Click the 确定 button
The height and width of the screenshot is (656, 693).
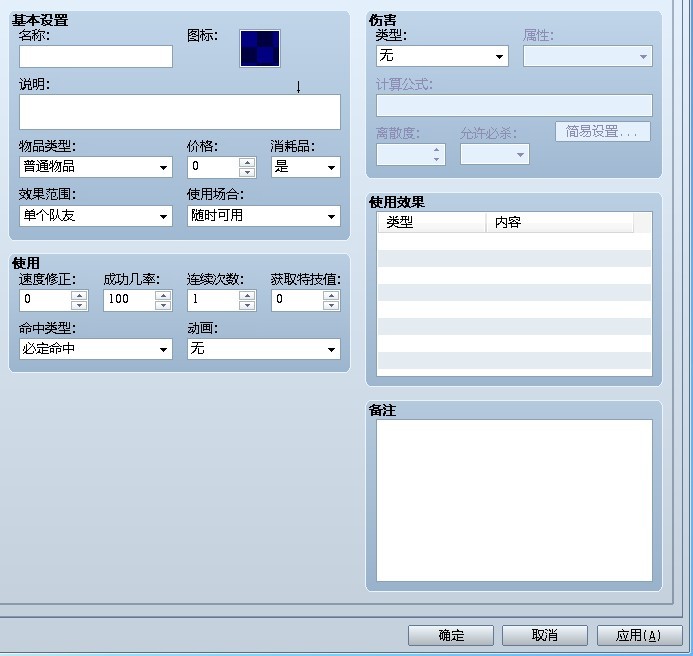point(451,635)
